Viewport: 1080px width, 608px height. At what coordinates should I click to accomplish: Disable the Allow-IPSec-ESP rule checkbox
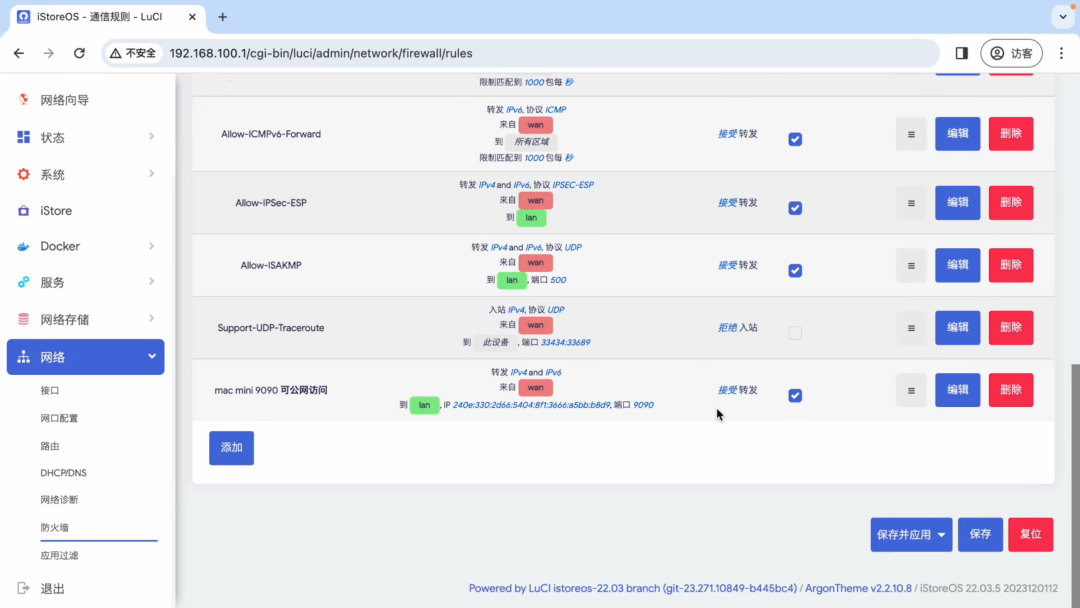(795, 208)
